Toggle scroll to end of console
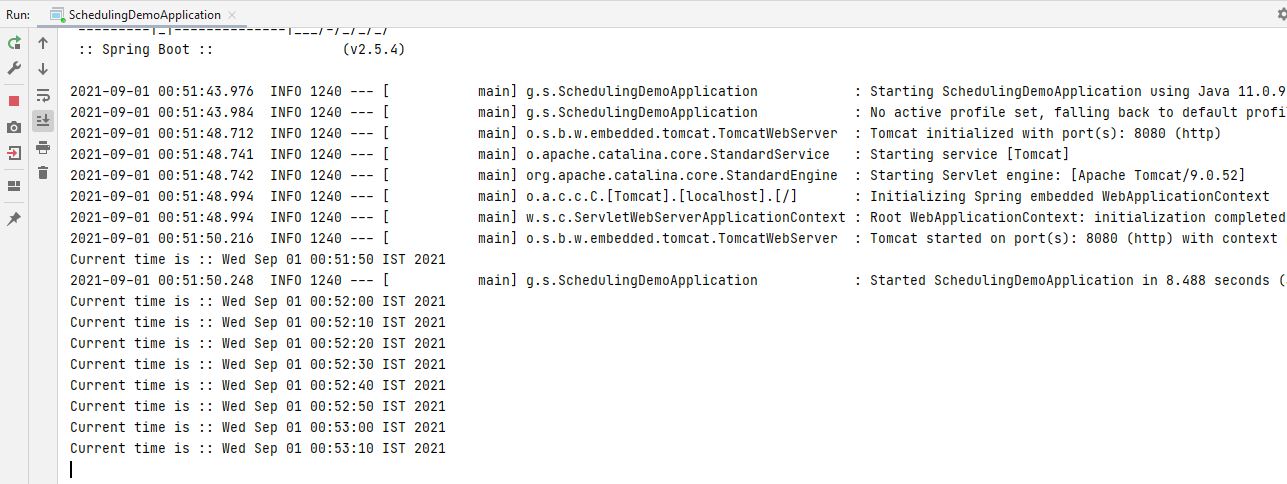The image size is (1287, 484). [43, 121]
